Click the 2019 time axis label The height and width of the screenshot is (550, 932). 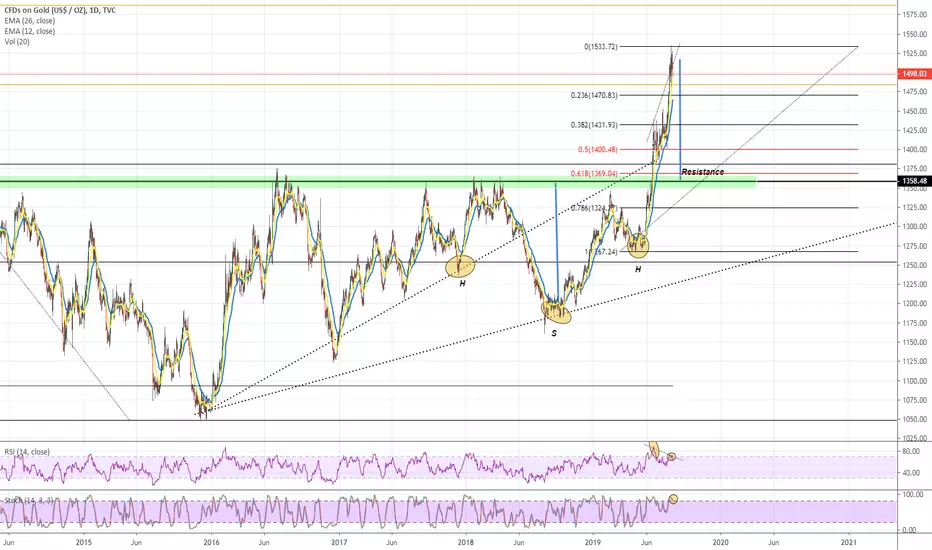pos(593,542)
